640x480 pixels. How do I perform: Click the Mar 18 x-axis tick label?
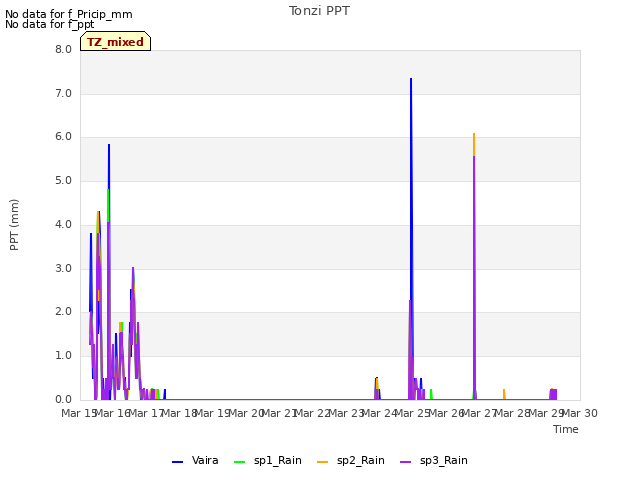pos(180,413)
